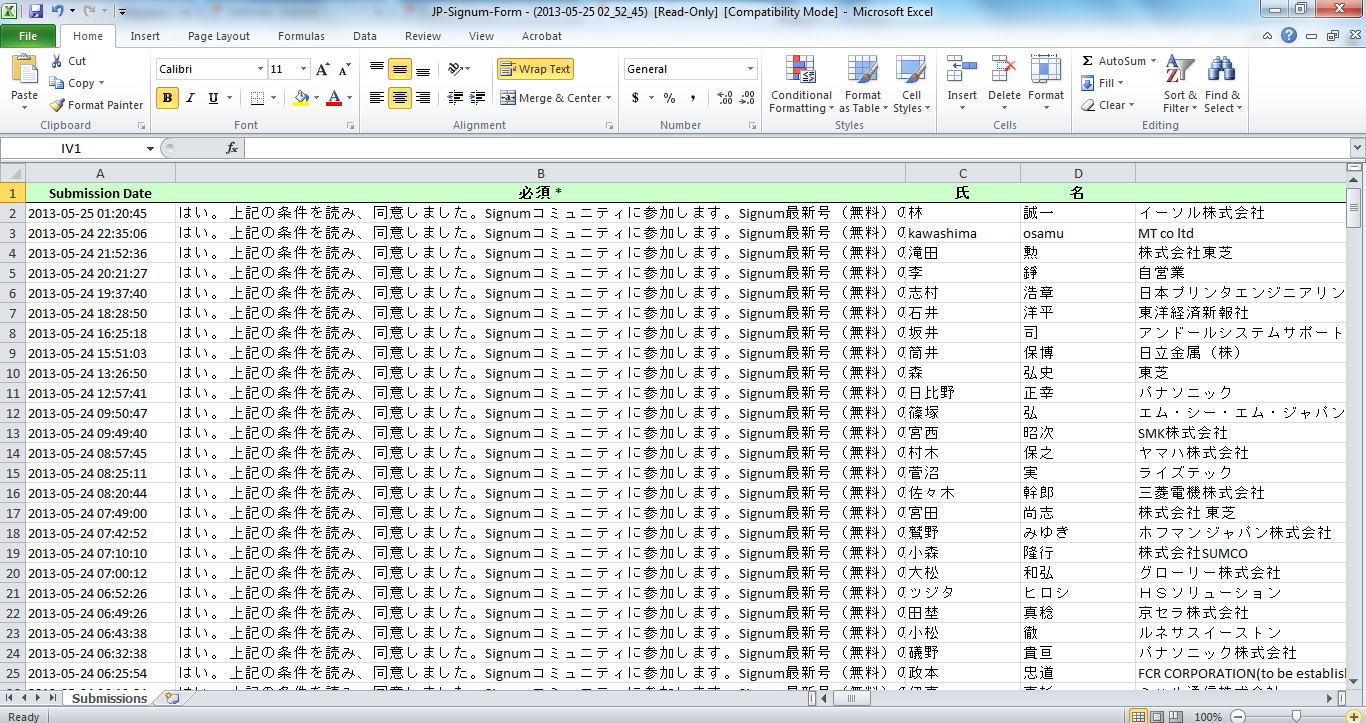Viewport: 1366px width, 723px height.
Task: Select the Format Painter brush
Action: pyautogui.click(x=57, y=105)
